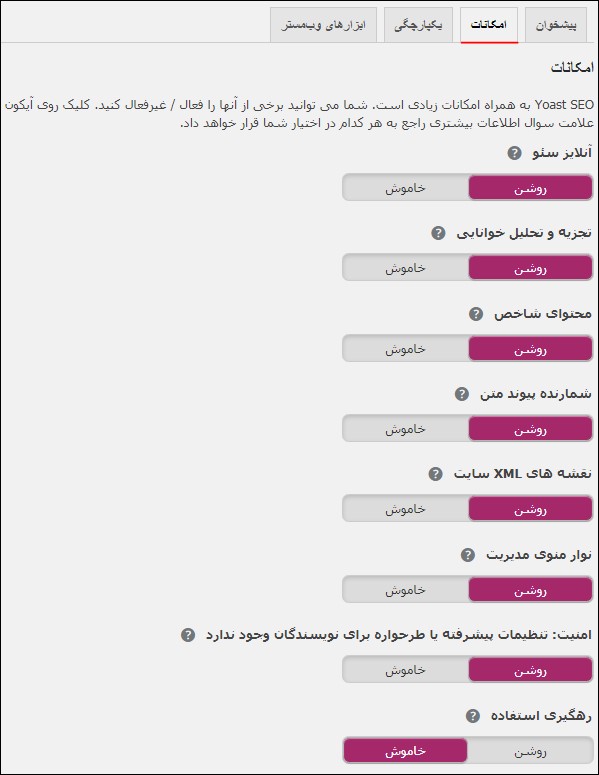This screenshot has height=775, width=599.
Task: Open the یکپارچگی tab
Action: coord(418,25)
